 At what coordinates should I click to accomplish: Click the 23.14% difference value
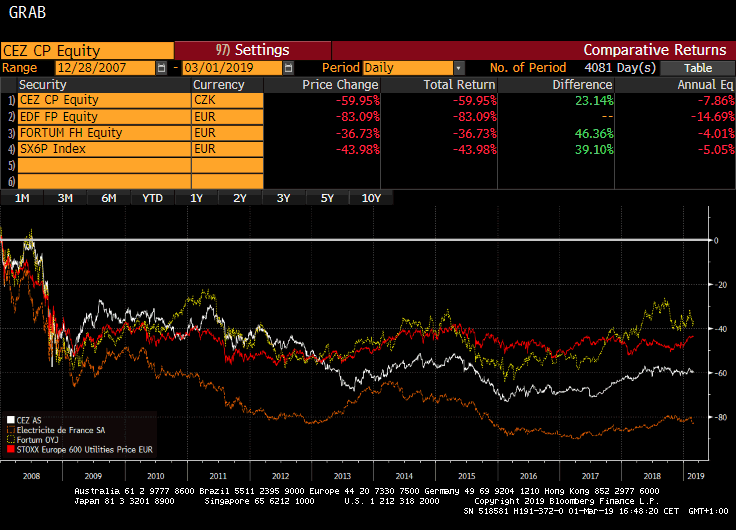(x=594, y=100)
